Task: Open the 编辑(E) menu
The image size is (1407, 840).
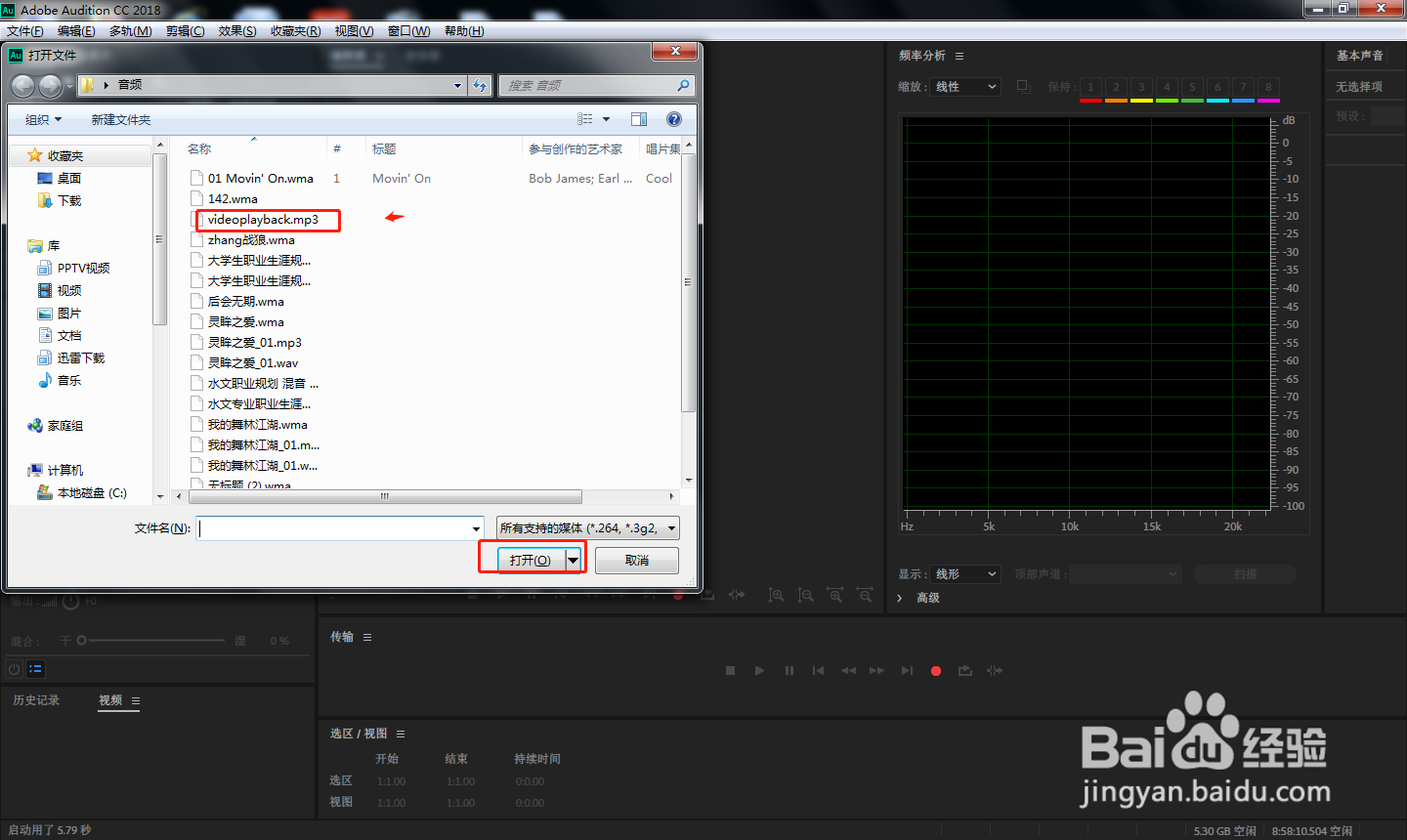Action: tap(76, 31)
